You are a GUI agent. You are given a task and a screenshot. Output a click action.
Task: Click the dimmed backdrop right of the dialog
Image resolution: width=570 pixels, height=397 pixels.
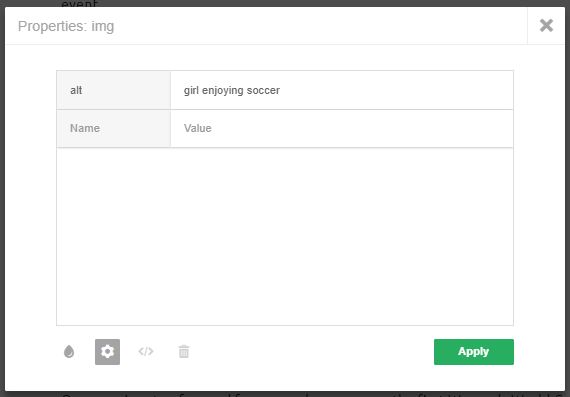coord(567,200)
